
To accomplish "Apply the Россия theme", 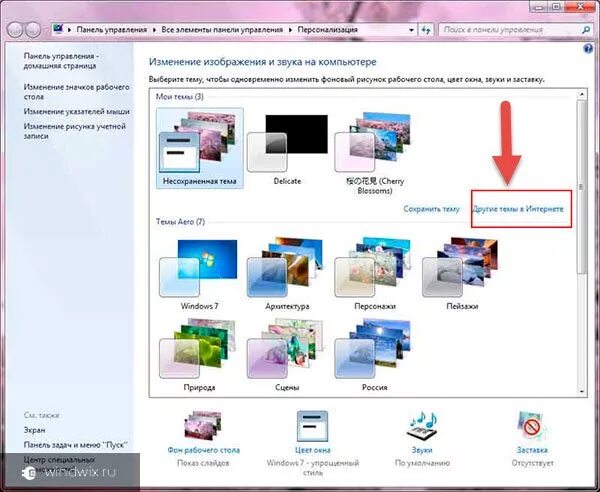I will tap(375, 355).
